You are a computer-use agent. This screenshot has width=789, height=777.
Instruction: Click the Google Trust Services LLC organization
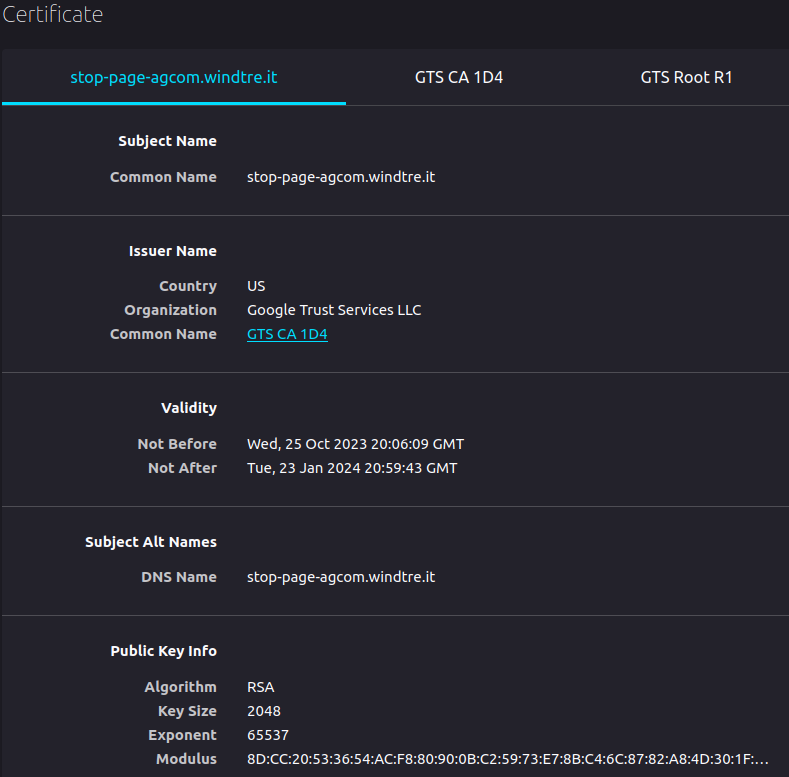334,310
